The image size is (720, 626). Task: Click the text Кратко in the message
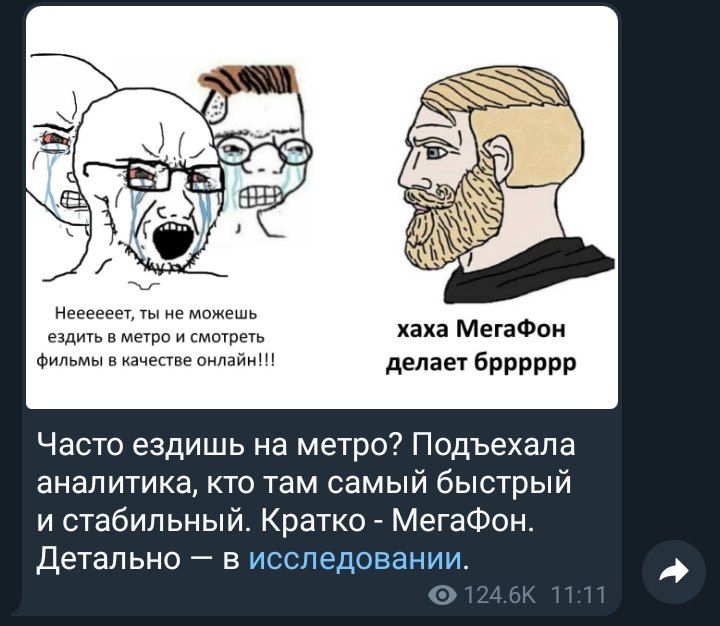314,521
